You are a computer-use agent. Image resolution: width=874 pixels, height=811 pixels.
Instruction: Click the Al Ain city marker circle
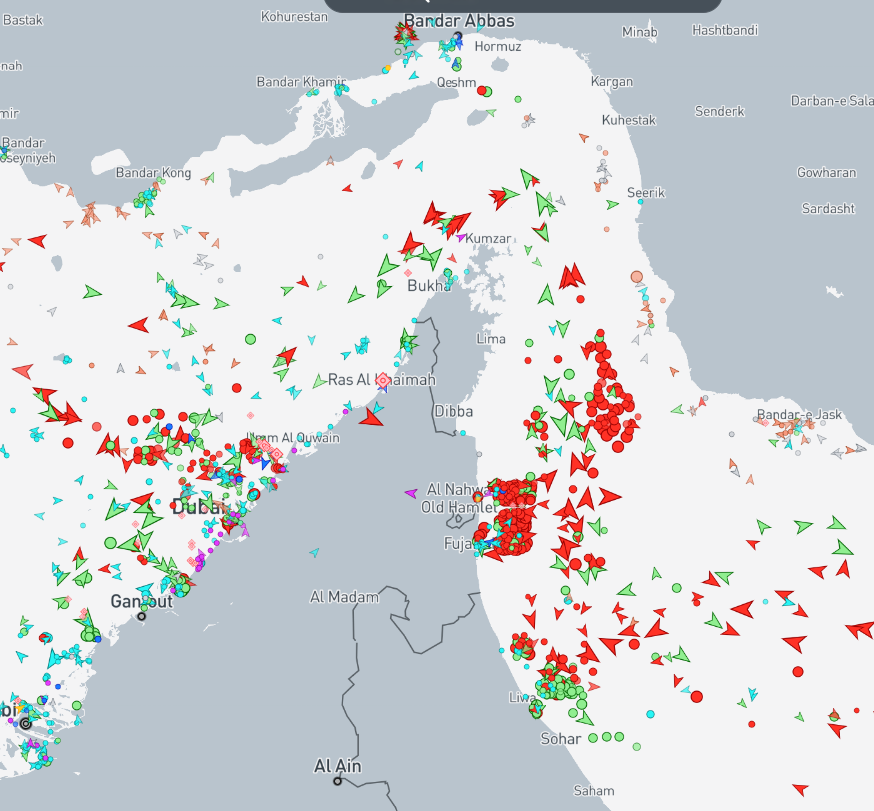(x=337, y=781)
